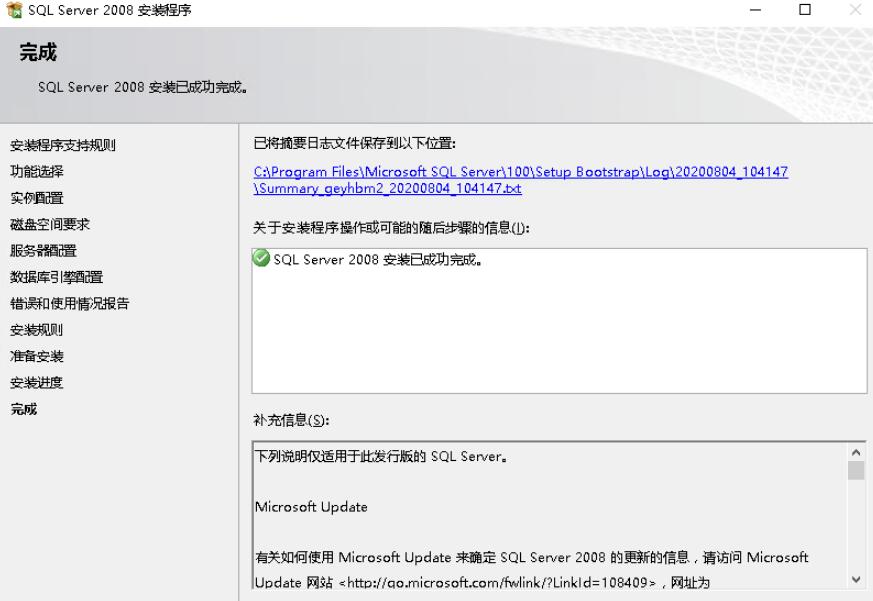Select the 安装程序支持规则 step
873x601 pixels.
click(63, 145)
